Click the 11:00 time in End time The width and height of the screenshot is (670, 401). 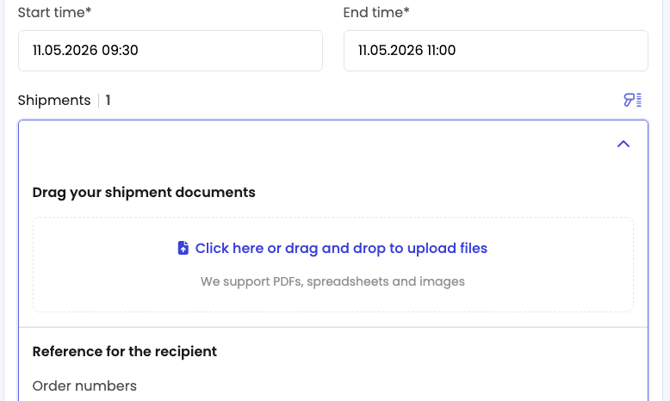point(441,50)
